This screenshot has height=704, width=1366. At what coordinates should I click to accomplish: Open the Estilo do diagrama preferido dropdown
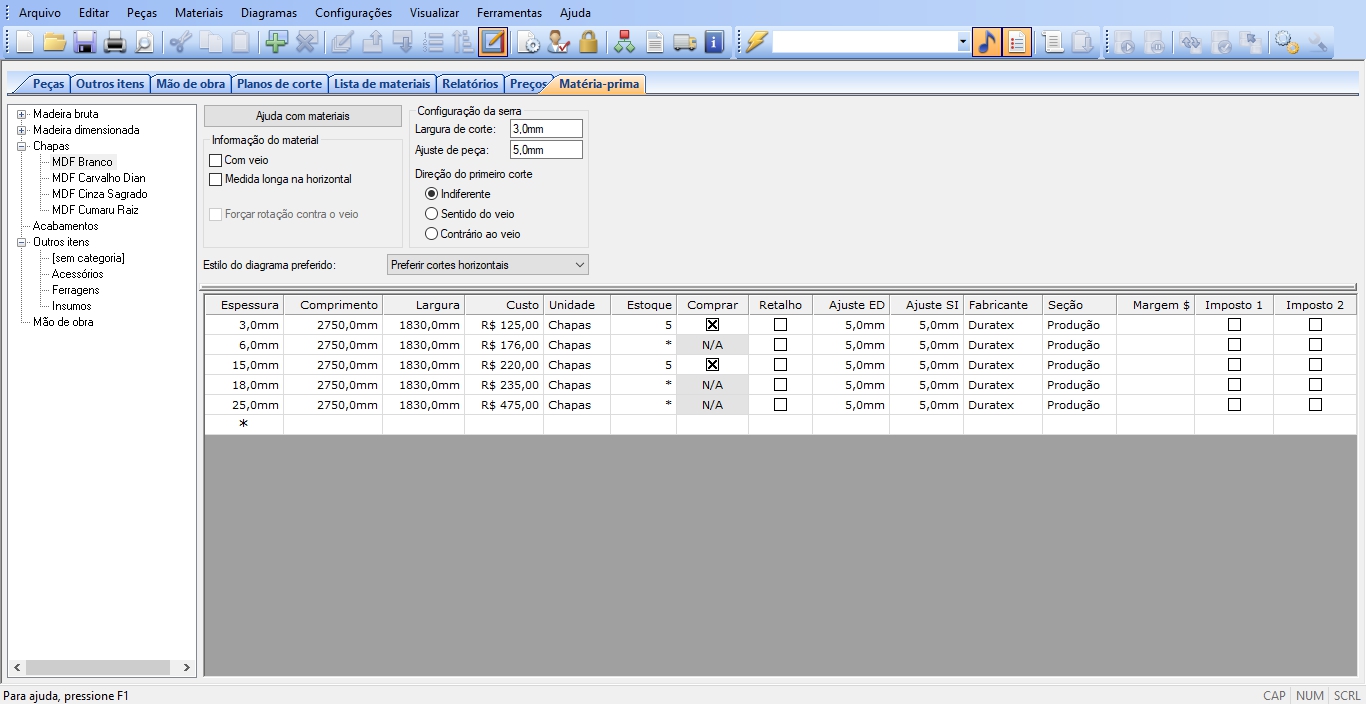coord(487,265)
